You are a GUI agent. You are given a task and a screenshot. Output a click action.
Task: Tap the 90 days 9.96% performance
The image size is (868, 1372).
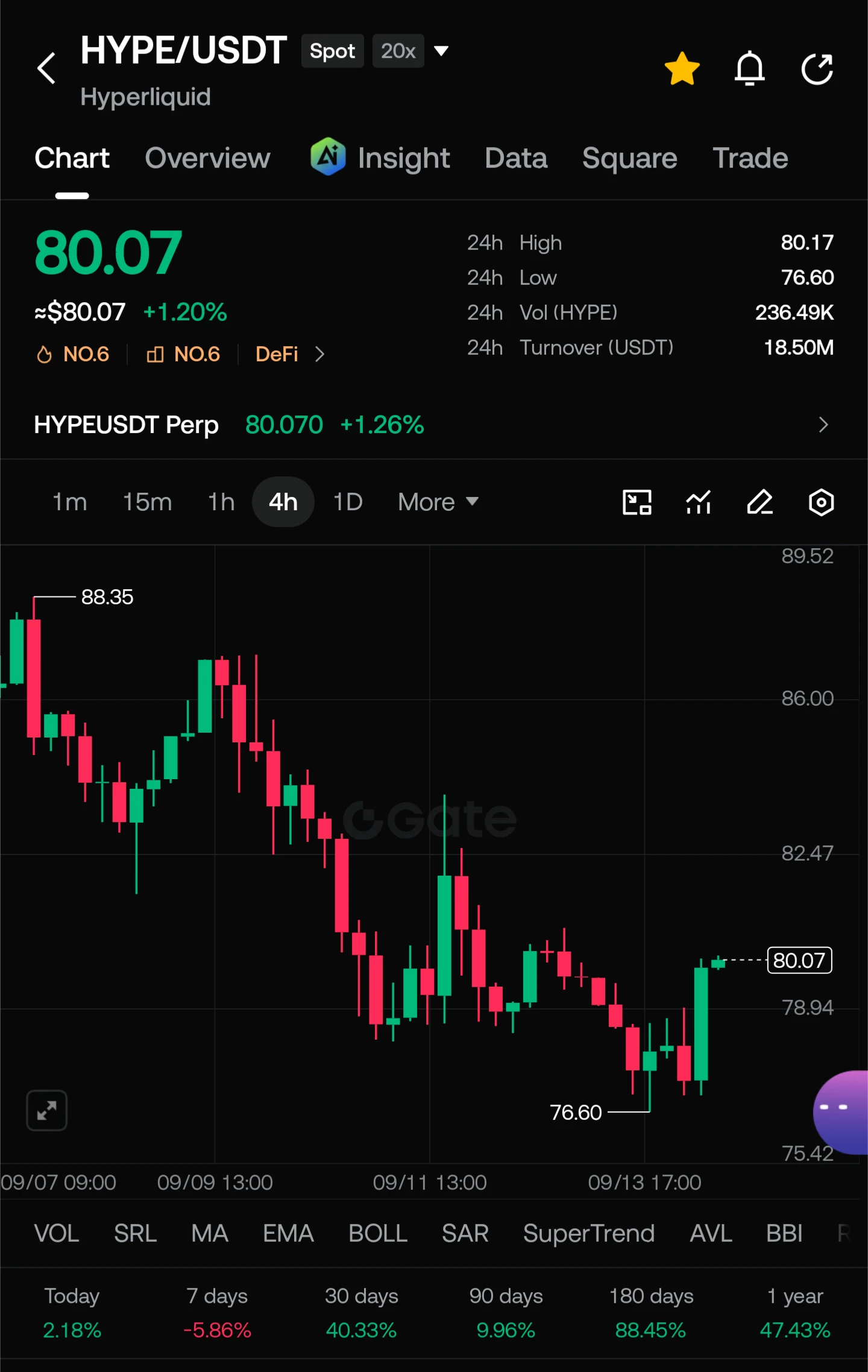click(x=506, y=1313)
